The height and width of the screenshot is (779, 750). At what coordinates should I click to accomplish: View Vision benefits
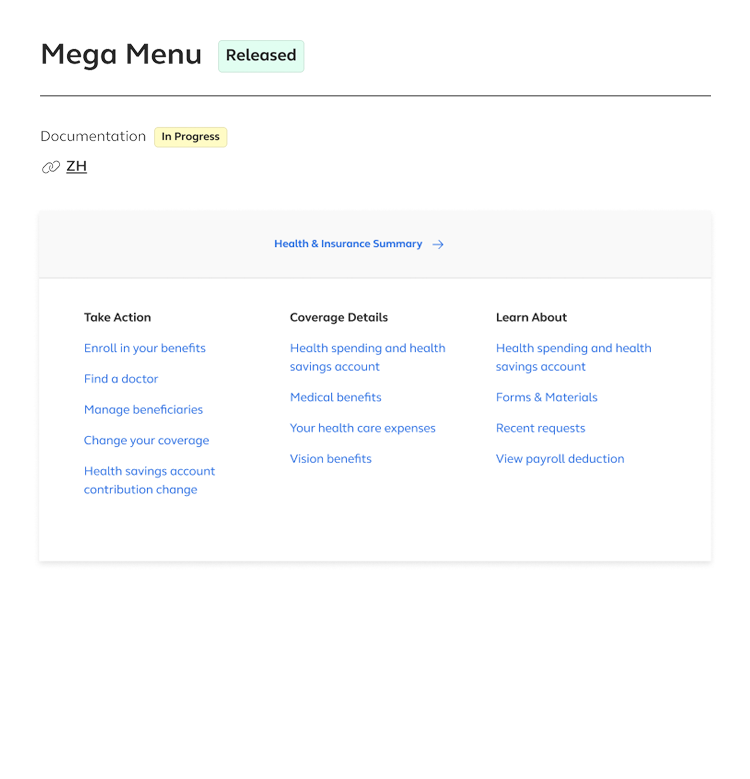pos(330,459)
